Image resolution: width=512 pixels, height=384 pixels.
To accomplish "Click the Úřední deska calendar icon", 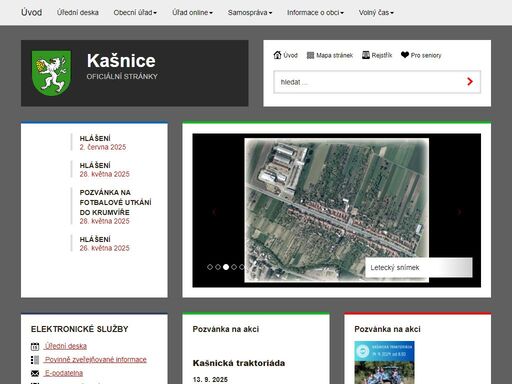I will pos(35,346).
